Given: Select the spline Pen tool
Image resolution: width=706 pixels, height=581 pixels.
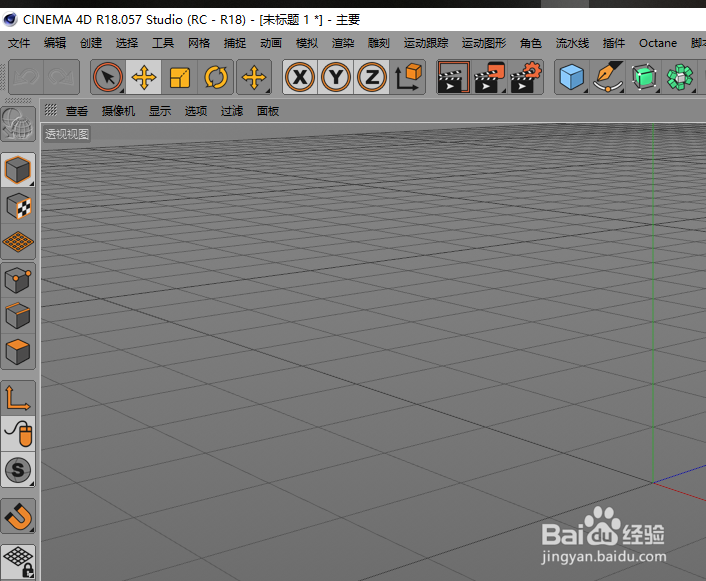Looking at the screenshot, I should 608,77.
